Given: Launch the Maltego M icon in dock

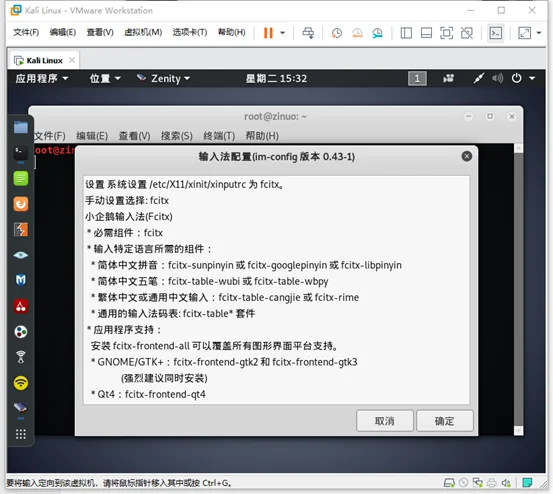Looking at the screenshot, I should point(21,281).
